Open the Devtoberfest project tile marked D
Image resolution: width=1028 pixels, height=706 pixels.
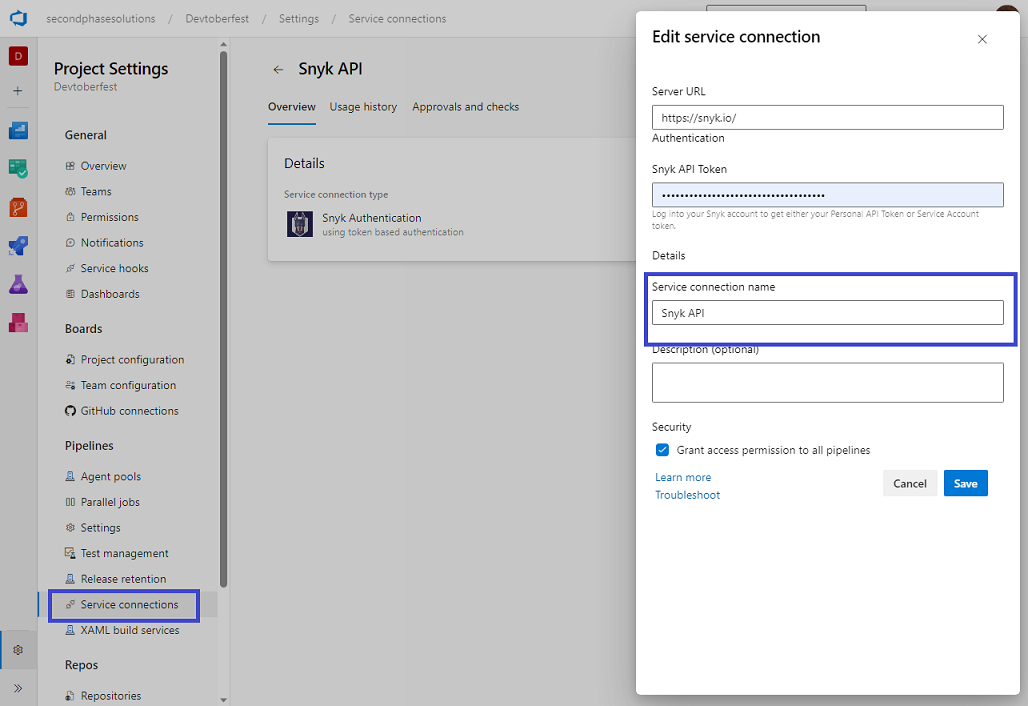18,56
